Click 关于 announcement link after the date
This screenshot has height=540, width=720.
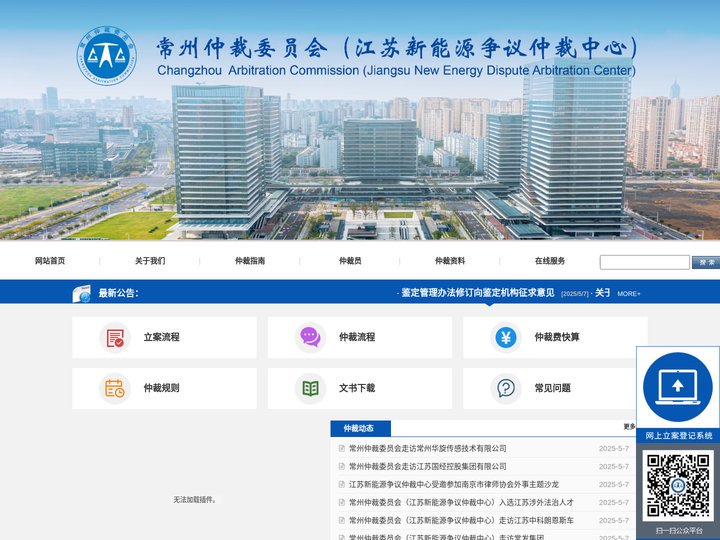(x=602, y=293)
